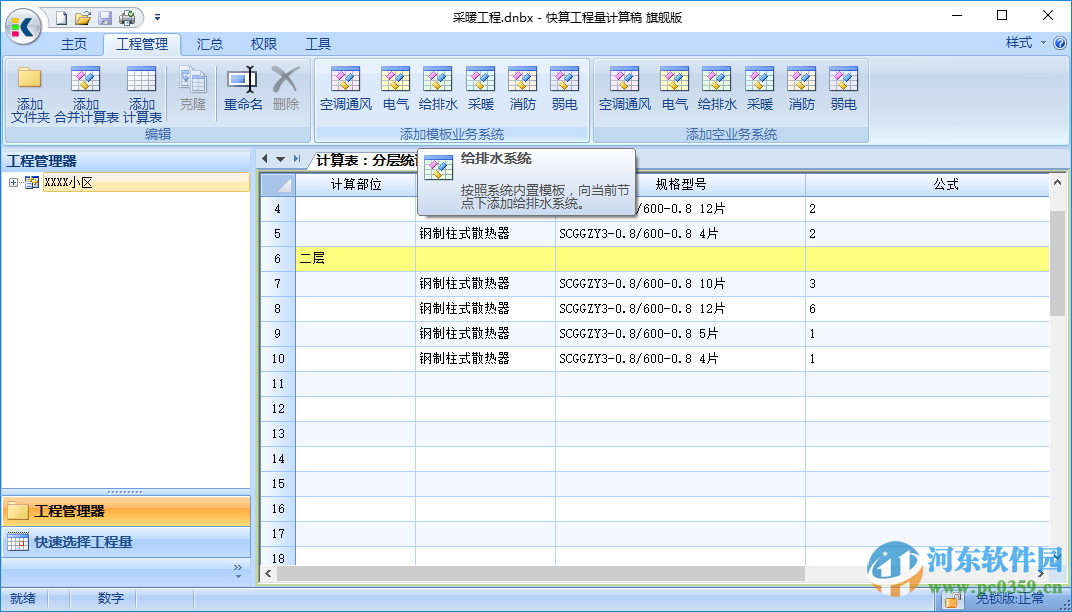The image size is (1072, 612).
Task: Click the Print icon at the top left
Action: click(x=129, y=17)
